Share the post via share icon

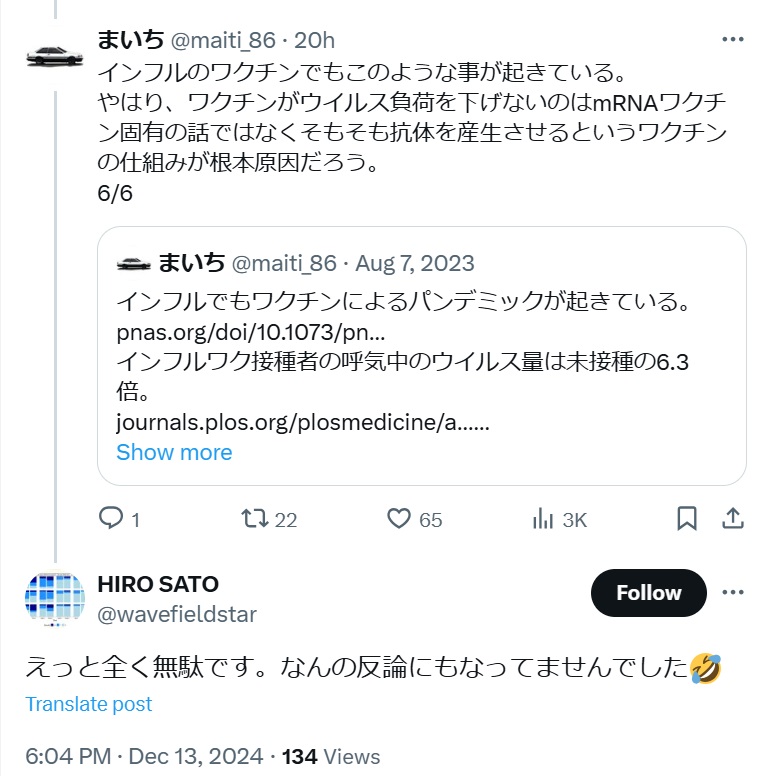coord(732,519)
